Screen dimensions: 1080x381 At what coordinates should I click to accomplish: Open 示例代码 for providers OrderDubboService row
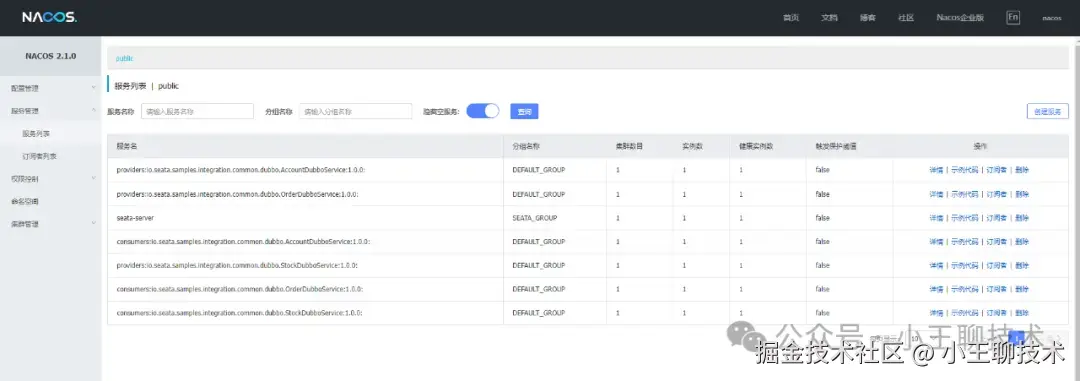coord(964,194)
